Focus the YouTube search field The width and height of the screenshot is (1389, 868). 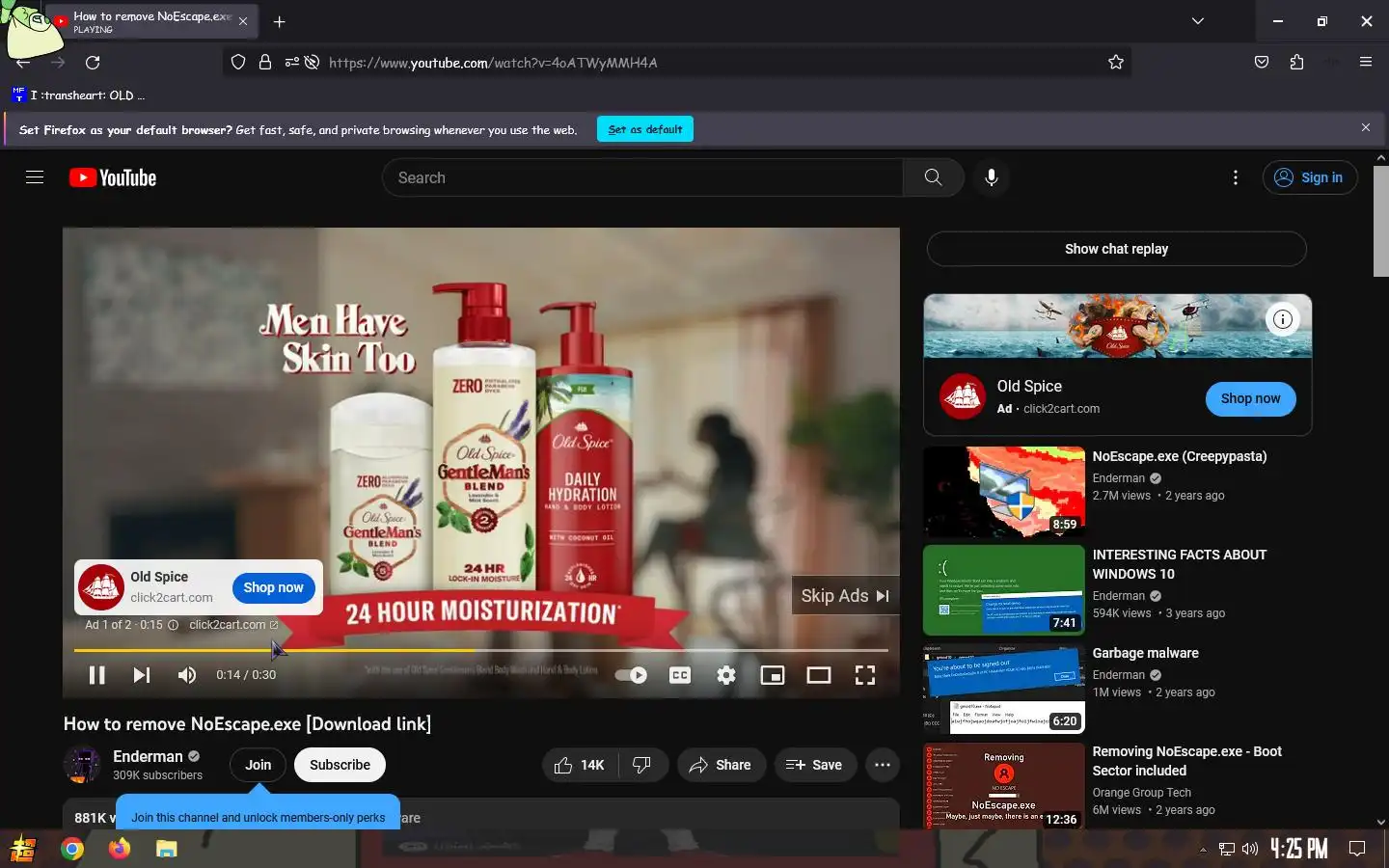[x=643, y=177]
